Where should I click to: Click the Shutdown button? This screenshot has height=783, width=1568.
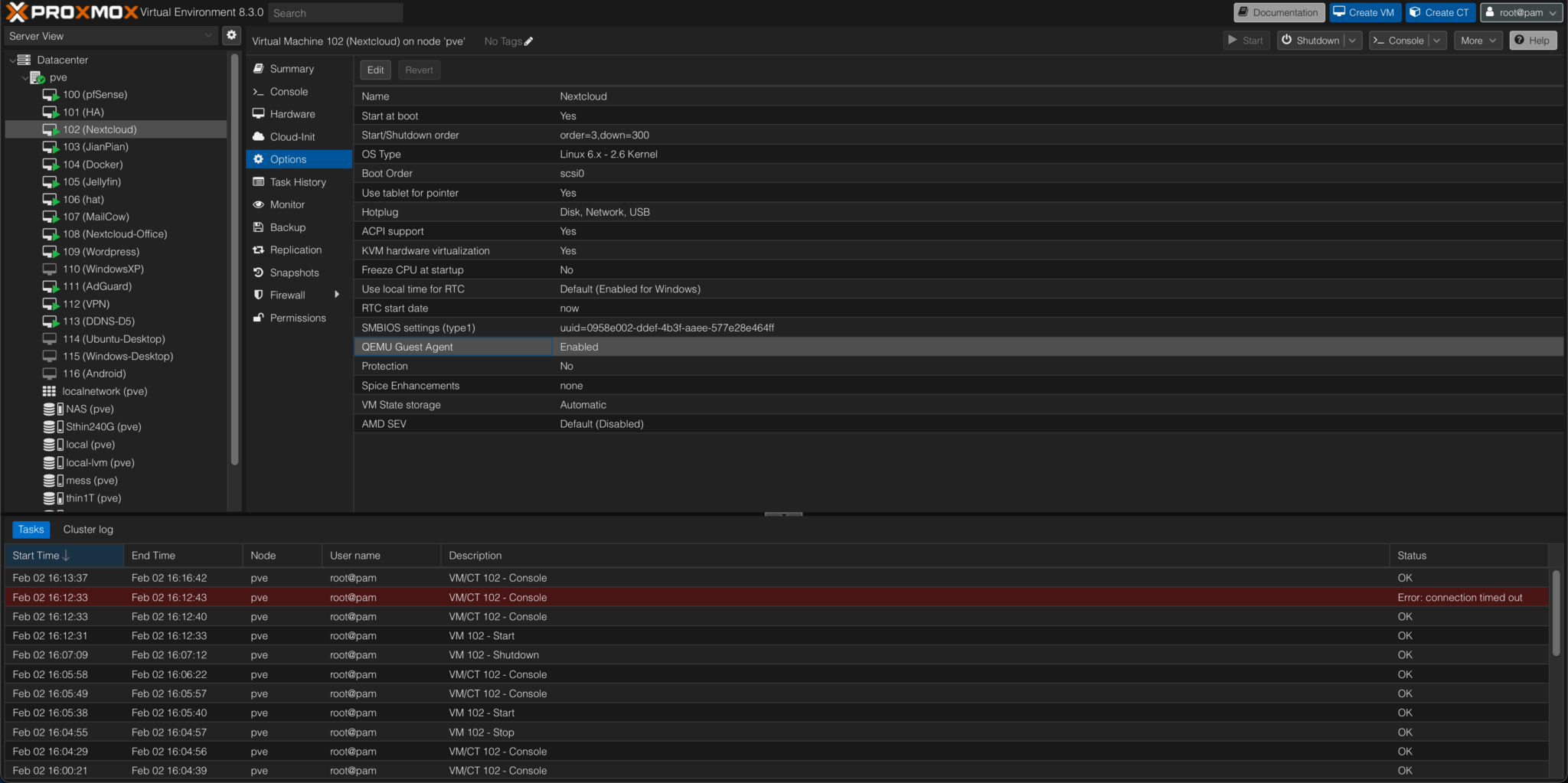point(1311,41)
